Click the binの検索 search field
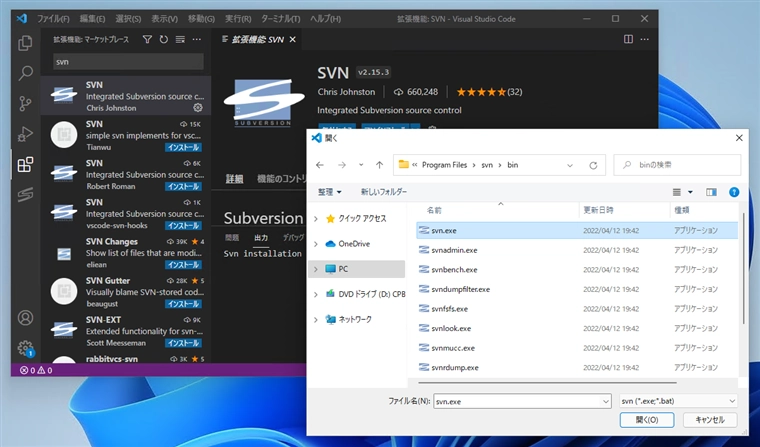This screenshot has width=760, height=447. coord(677,165)
